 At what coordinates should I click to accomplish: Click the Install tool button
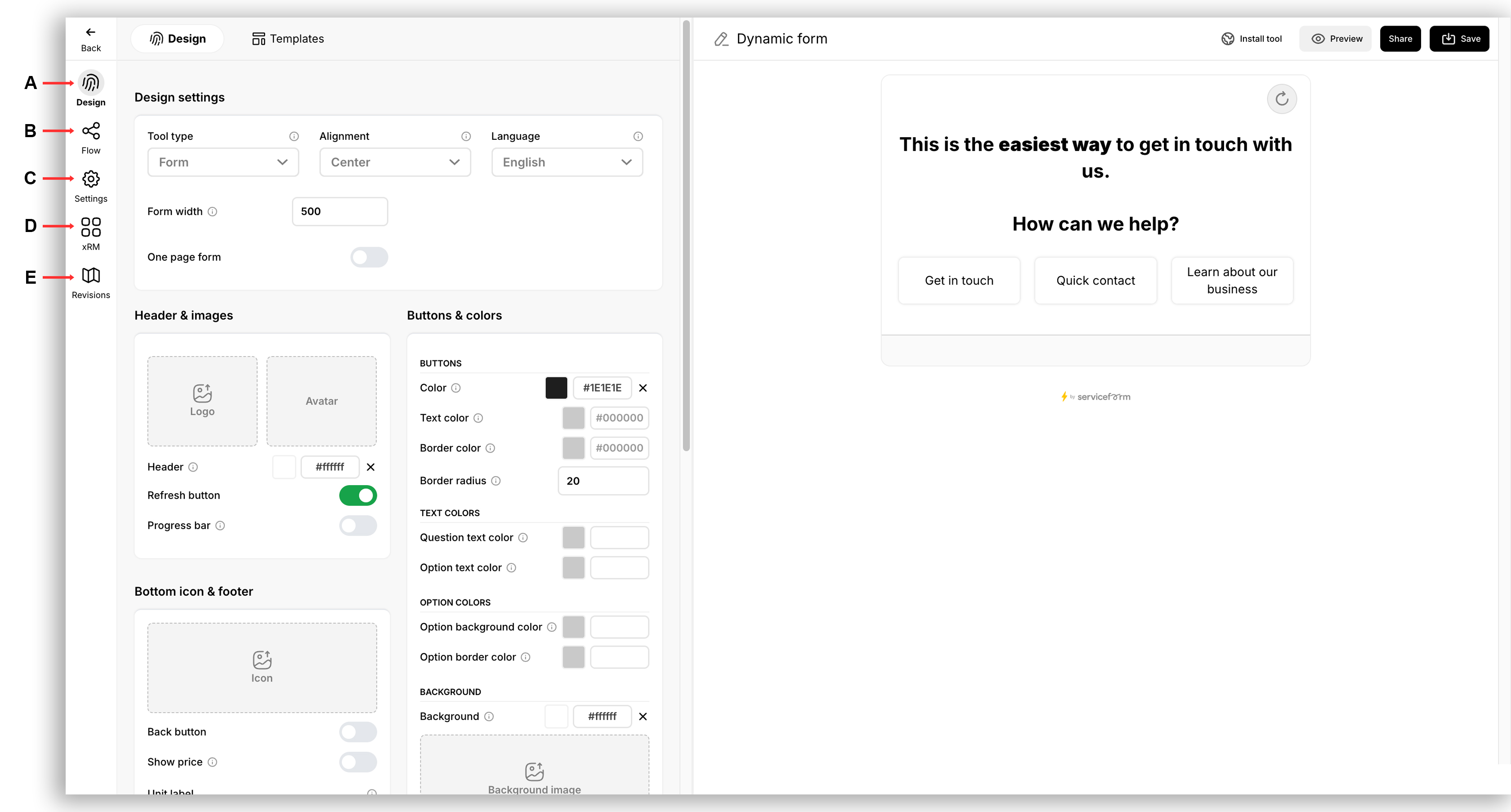[x=1251, y=39]
